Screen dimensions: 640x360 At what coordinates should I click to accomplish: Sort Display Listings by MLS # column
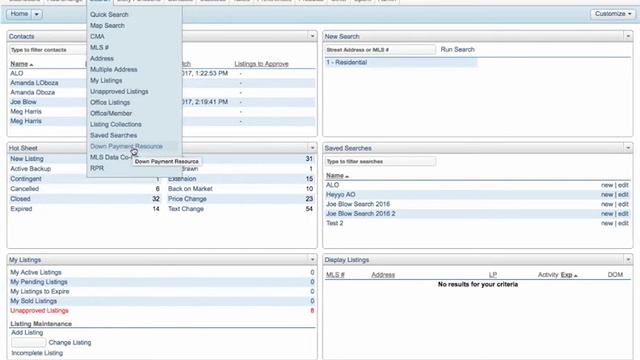coord(335,275)
